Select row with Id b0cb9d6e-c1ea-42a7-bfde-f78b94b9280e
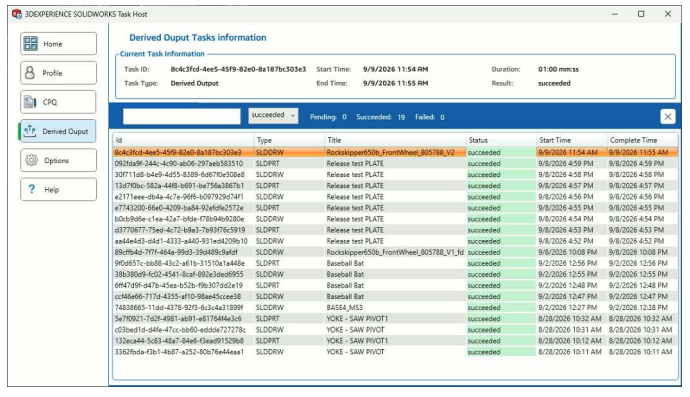 [395, 219]
